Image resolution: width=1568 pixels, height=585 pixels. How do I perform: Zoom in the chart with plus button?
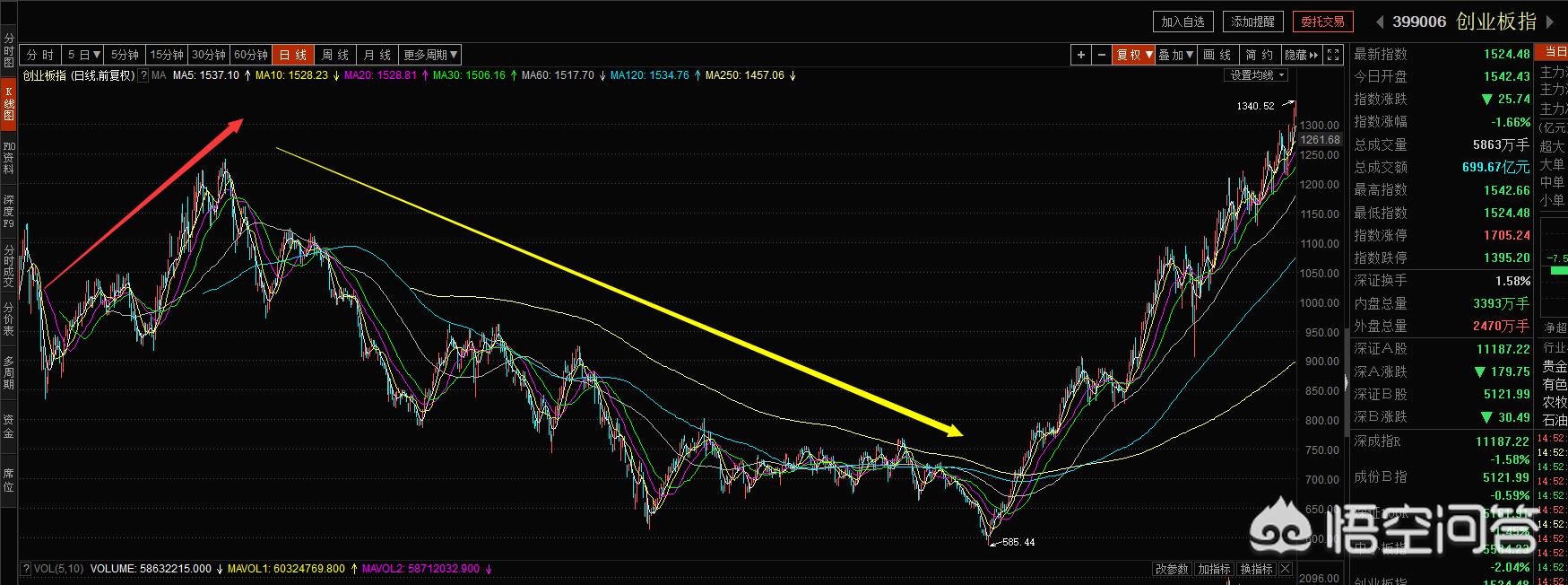(1081, 55)
